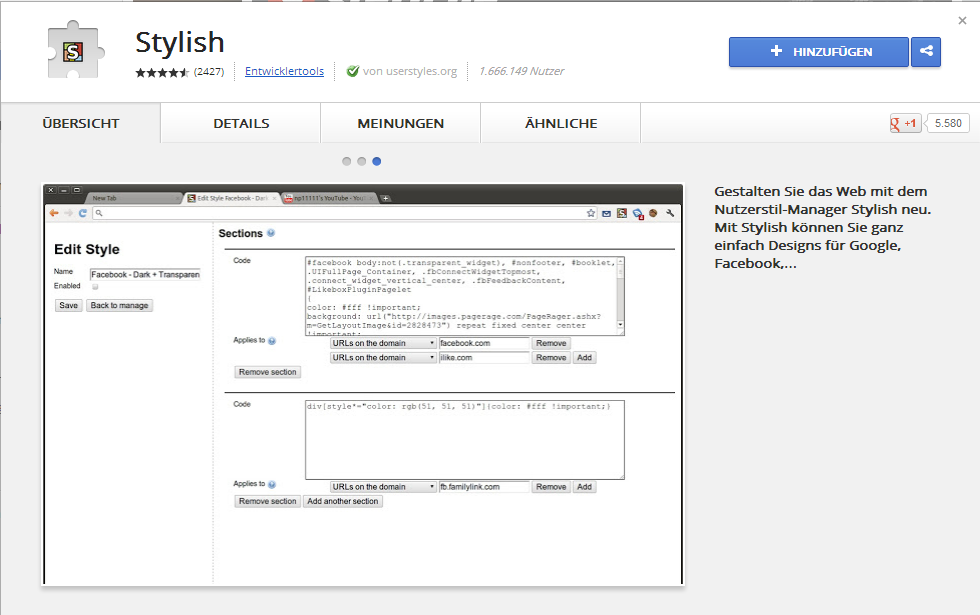Select the New Tab tab in the preview
Viewport: 980px width, 615px height.
click(132, 198)
